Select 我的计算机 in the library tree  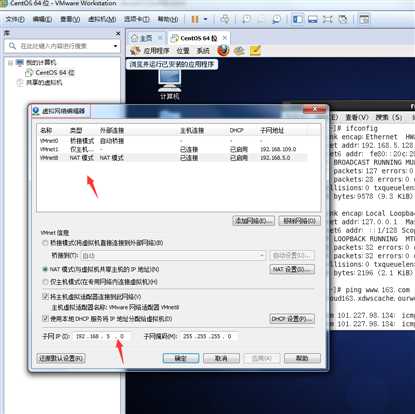[x=41, y=62]
